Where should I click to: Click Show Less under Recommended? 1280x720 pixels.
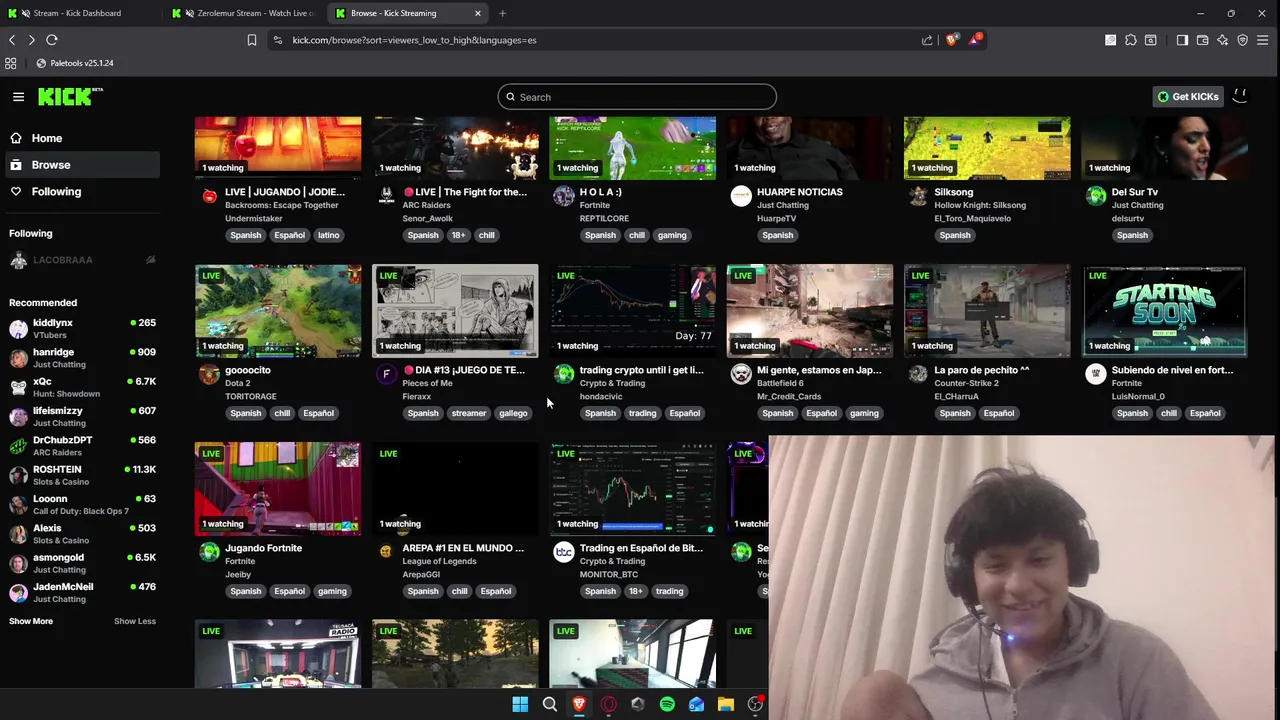pos(135,621)
